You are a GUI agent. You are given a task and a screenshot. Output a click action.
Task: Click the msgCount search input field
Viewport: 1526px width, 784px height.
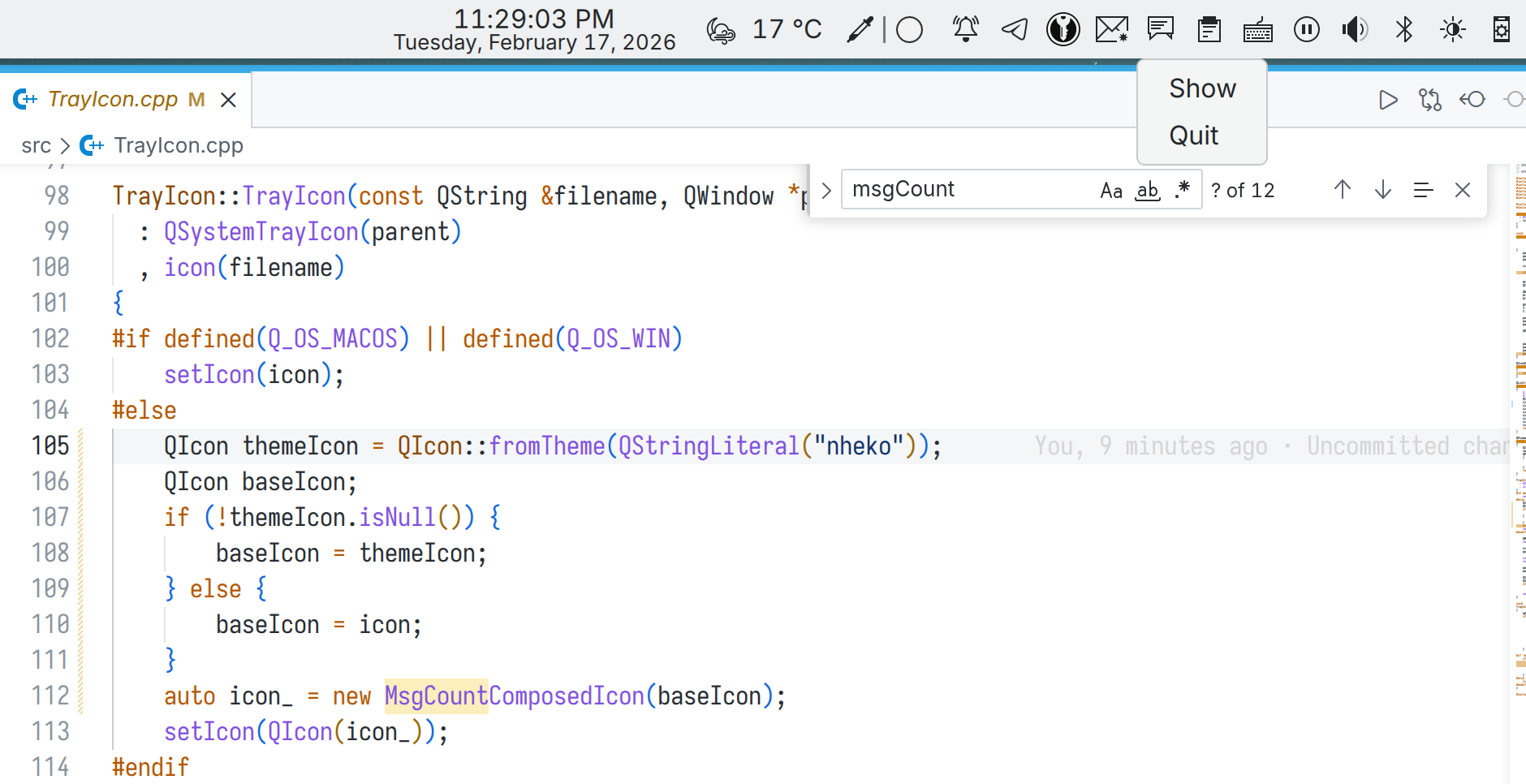[966, 190]
